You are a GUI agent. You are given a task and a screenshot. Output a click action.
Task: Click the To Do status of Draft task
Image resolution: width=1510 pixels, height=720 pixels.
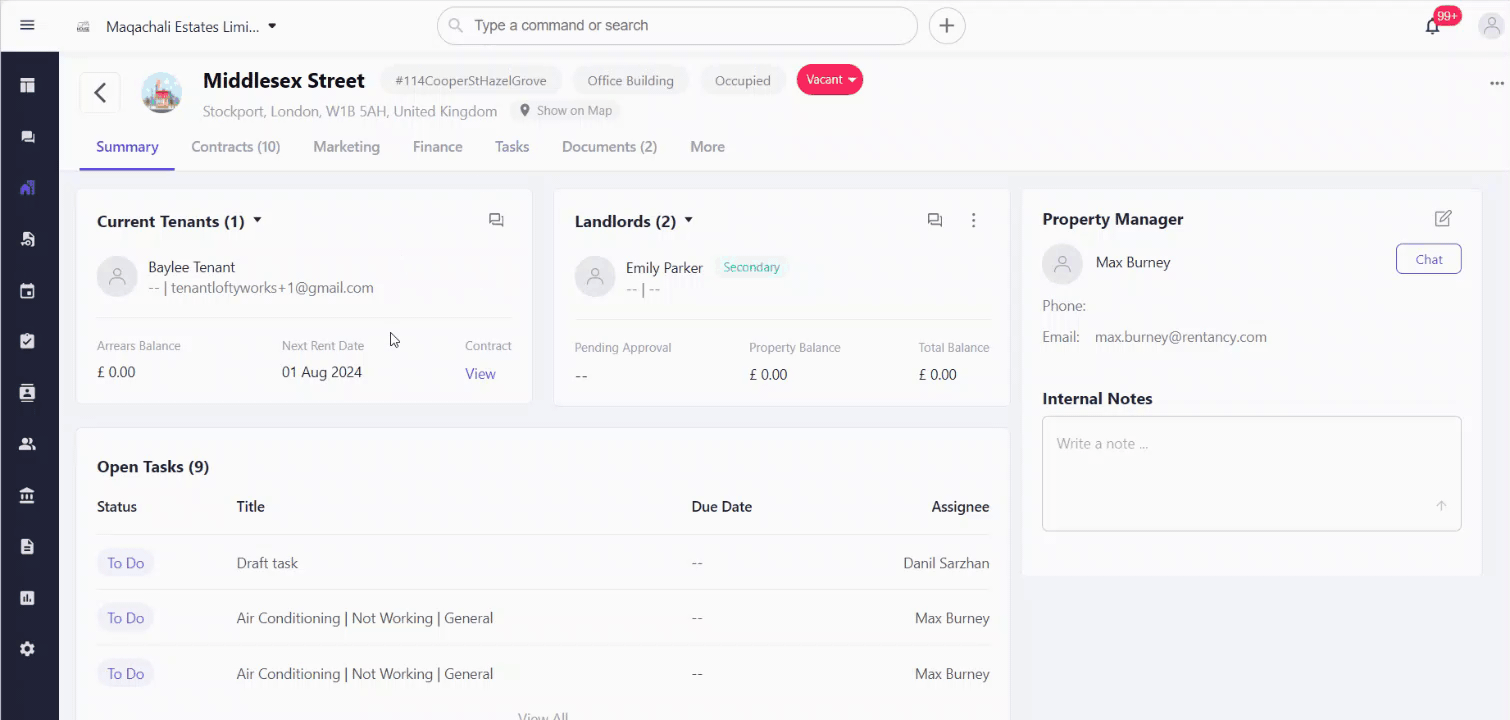125,563
